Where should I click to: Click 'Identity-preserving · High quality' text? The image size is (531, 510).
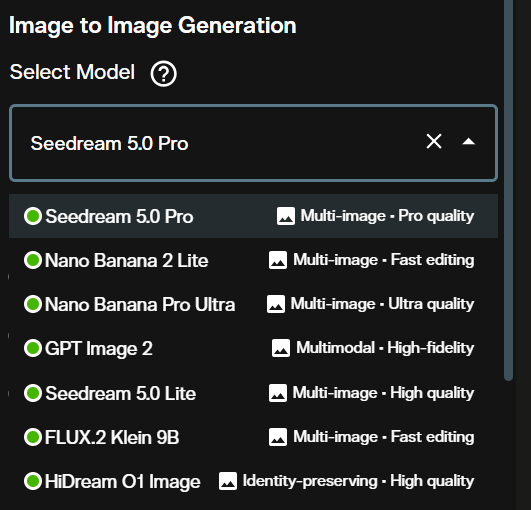point(358,481)
